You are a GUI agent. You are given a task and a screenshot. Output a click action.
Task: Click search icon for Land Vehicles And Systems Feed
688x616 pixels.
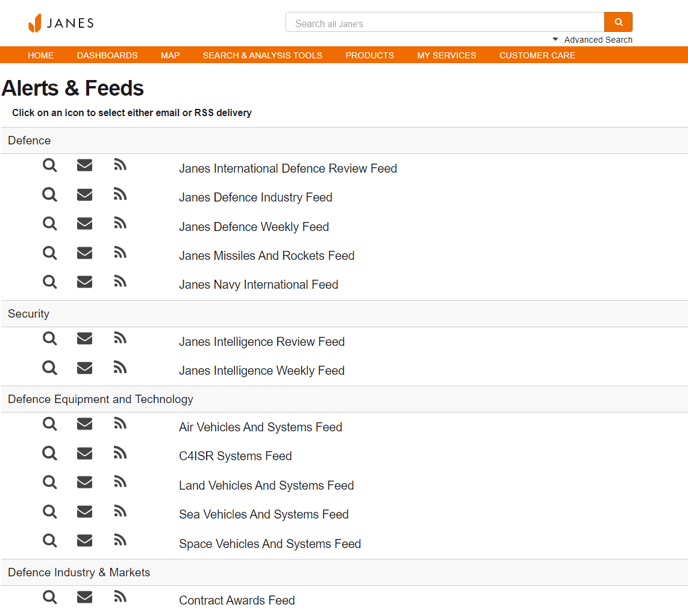tap(50, 482)
